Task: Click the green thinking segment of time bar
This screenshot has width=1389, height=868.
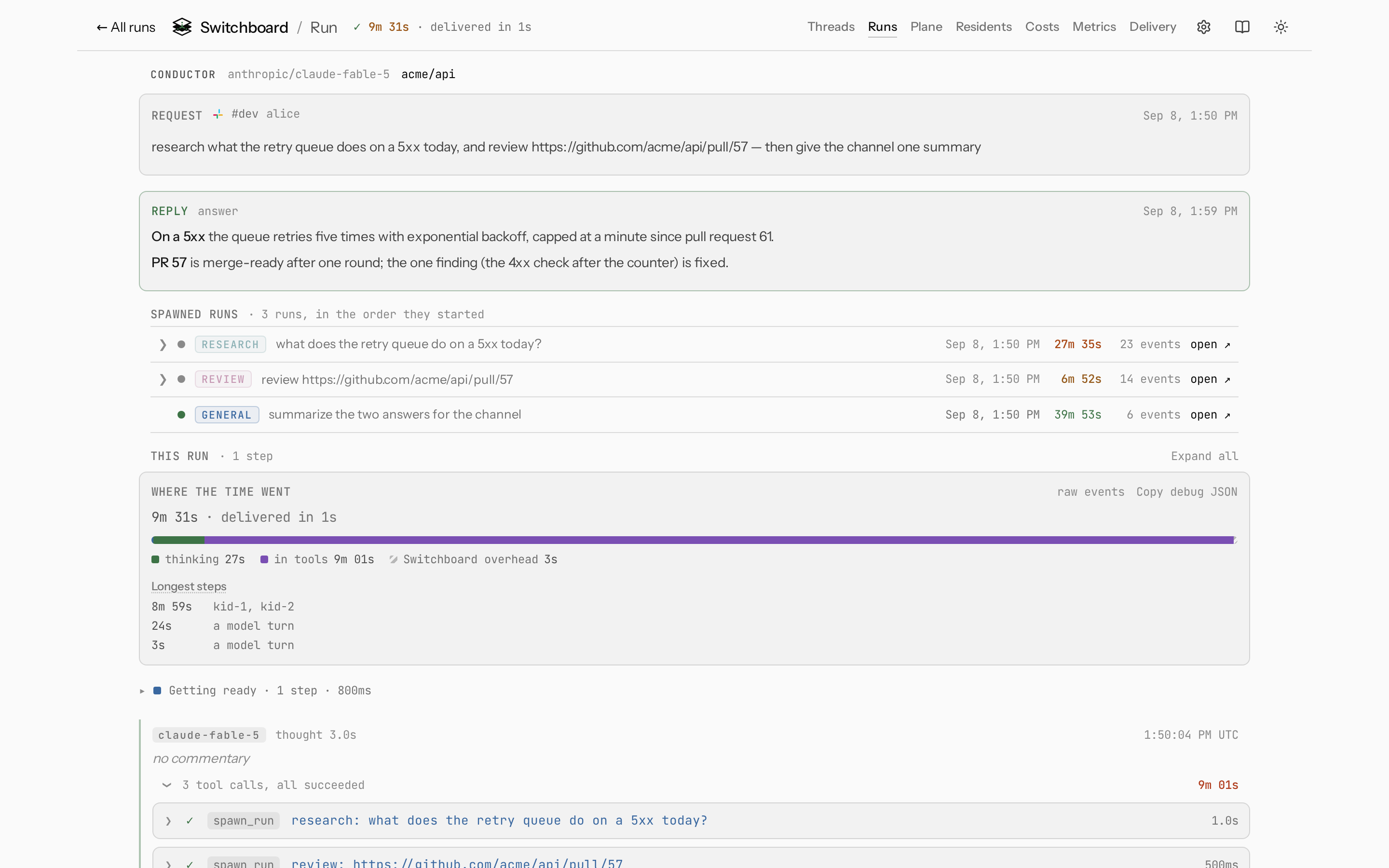Action: [178, 540]
